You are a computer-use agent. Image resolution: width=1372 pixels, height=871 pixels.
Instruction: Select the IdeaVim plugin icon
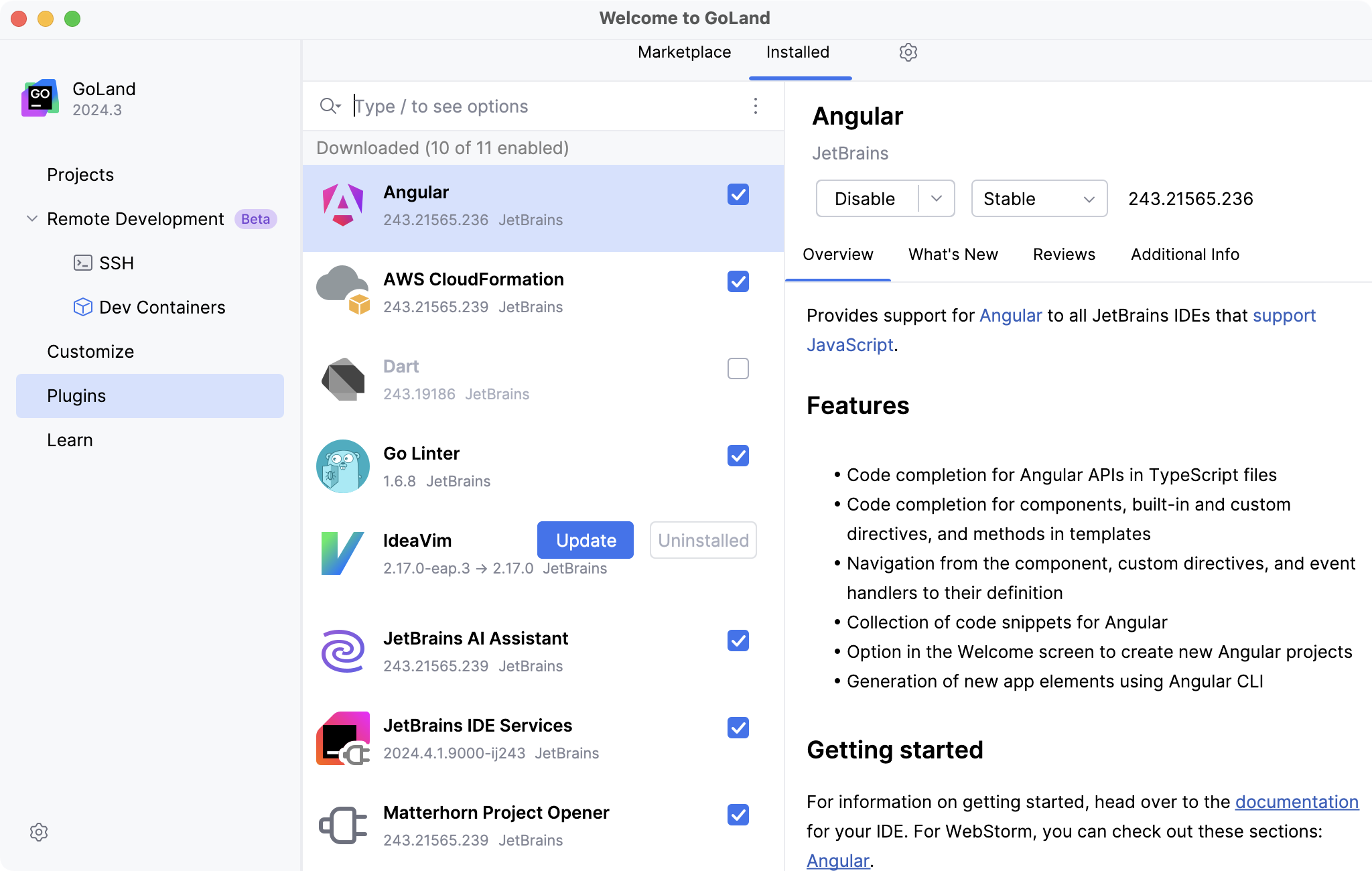point(342,553)
